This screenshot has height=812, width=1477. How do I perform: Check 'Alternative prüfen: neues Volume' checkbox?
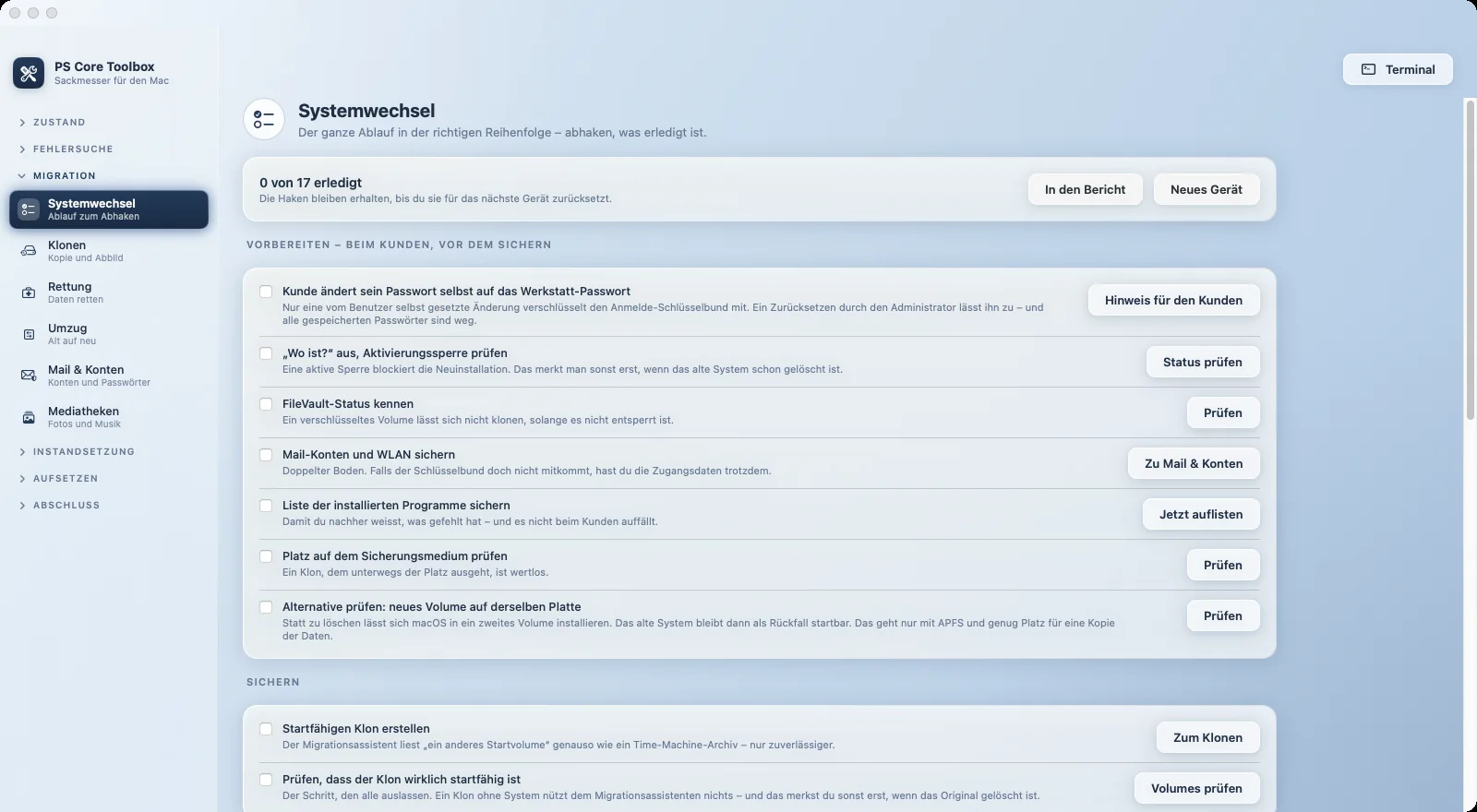click(x=266, y=607)
